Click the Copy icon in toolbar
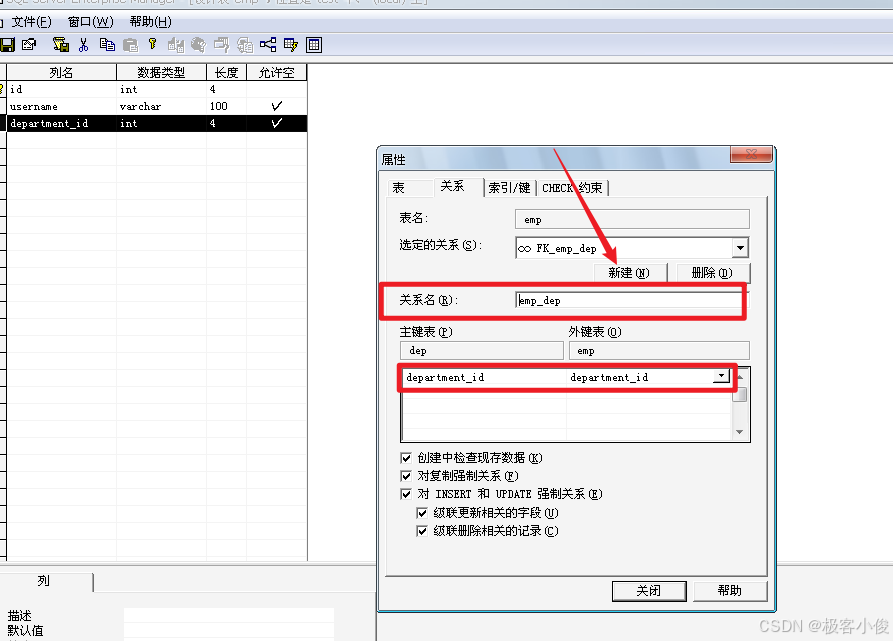This screenshot has width=893, height=641. pos(107,45)
